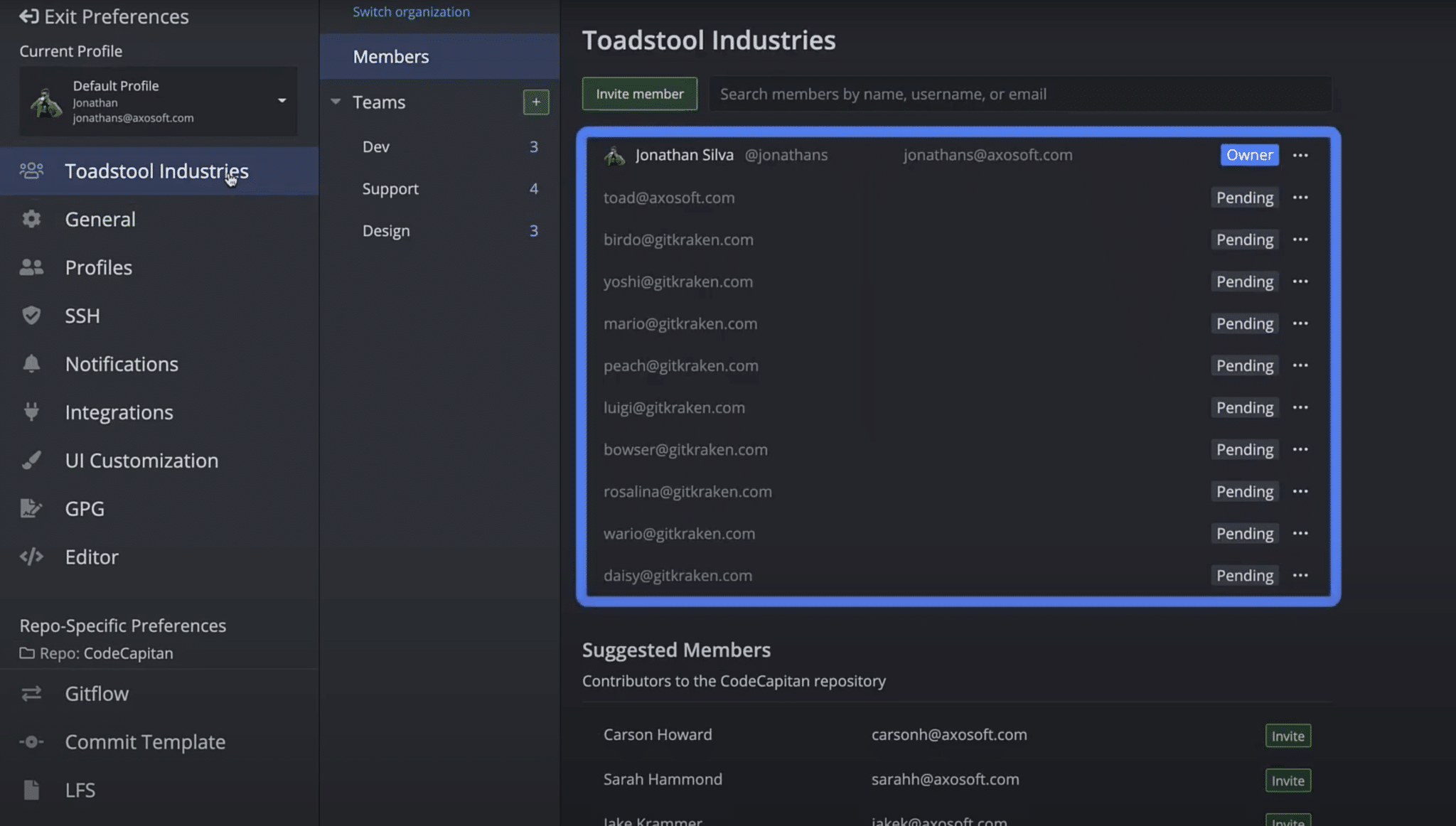
Task: Select UI Customization with the brush icon
Action: [31, 460]
